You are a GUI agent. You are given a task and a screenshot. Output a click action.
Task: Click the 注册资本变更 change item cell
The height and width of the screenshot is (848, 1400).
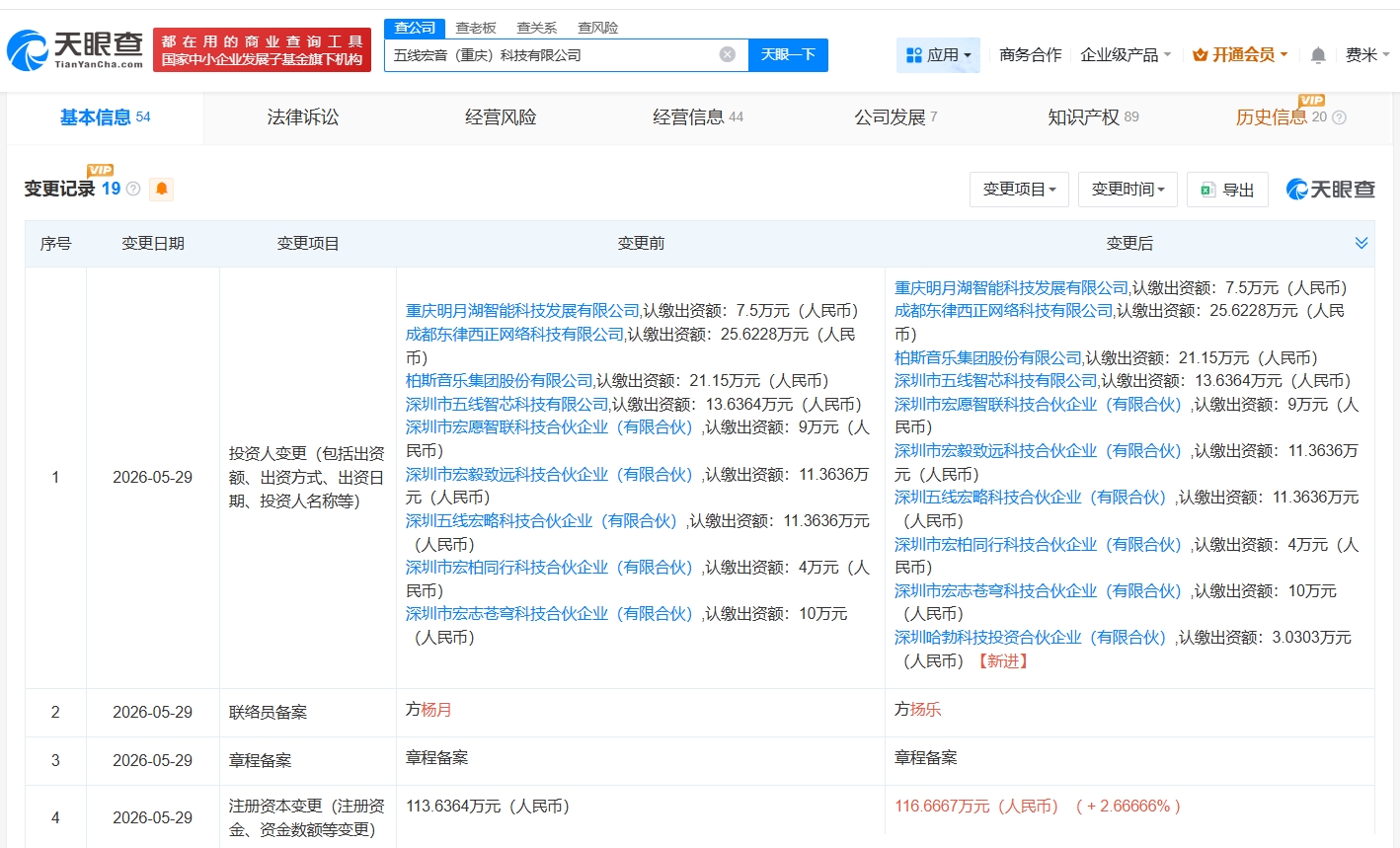click(307, 818)
